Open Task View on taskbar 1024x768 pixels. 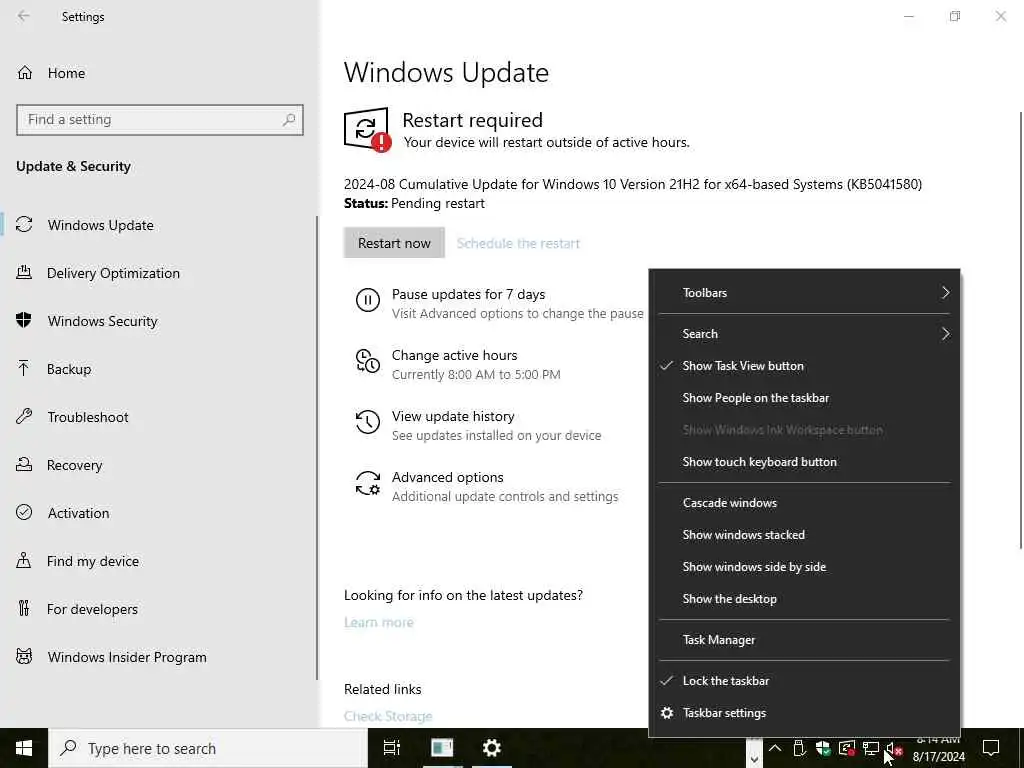pos(392,748)
